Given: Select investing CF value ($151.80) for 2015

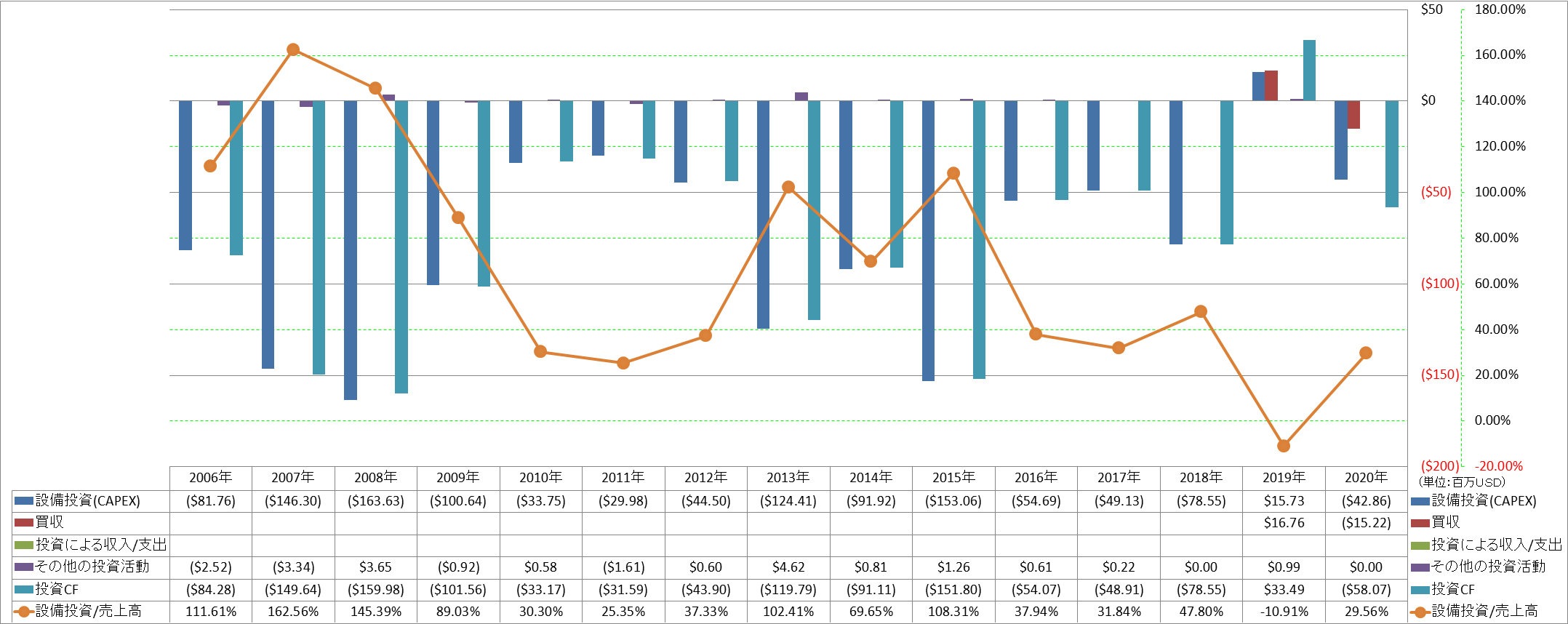Looking at the screenshot, I should [953, 590].
